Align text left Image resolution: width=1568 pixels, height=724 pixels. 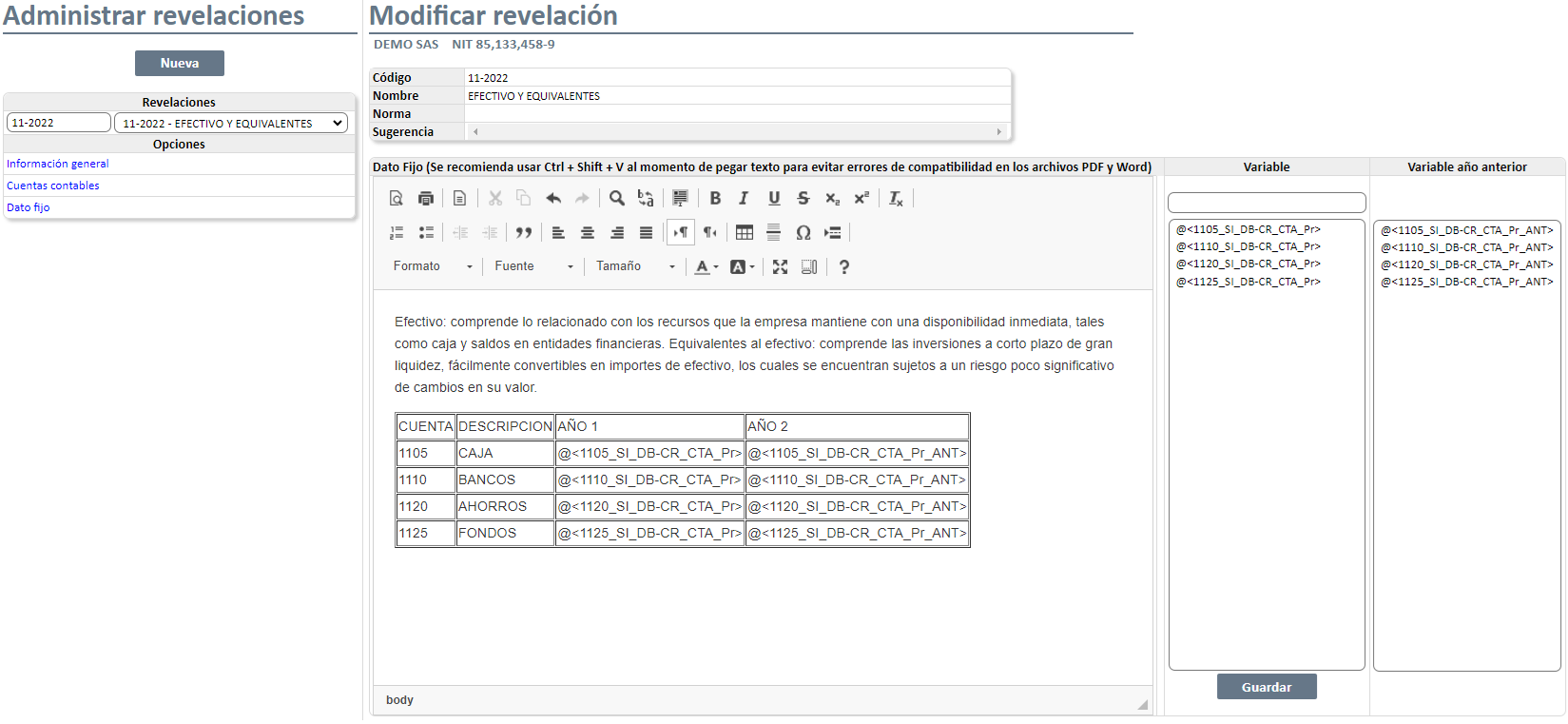pos(558,232)
